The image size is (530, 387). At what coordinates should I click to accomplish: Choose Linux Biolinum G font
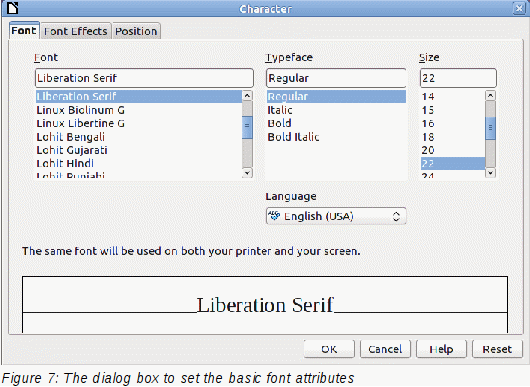tap(139, 110)
